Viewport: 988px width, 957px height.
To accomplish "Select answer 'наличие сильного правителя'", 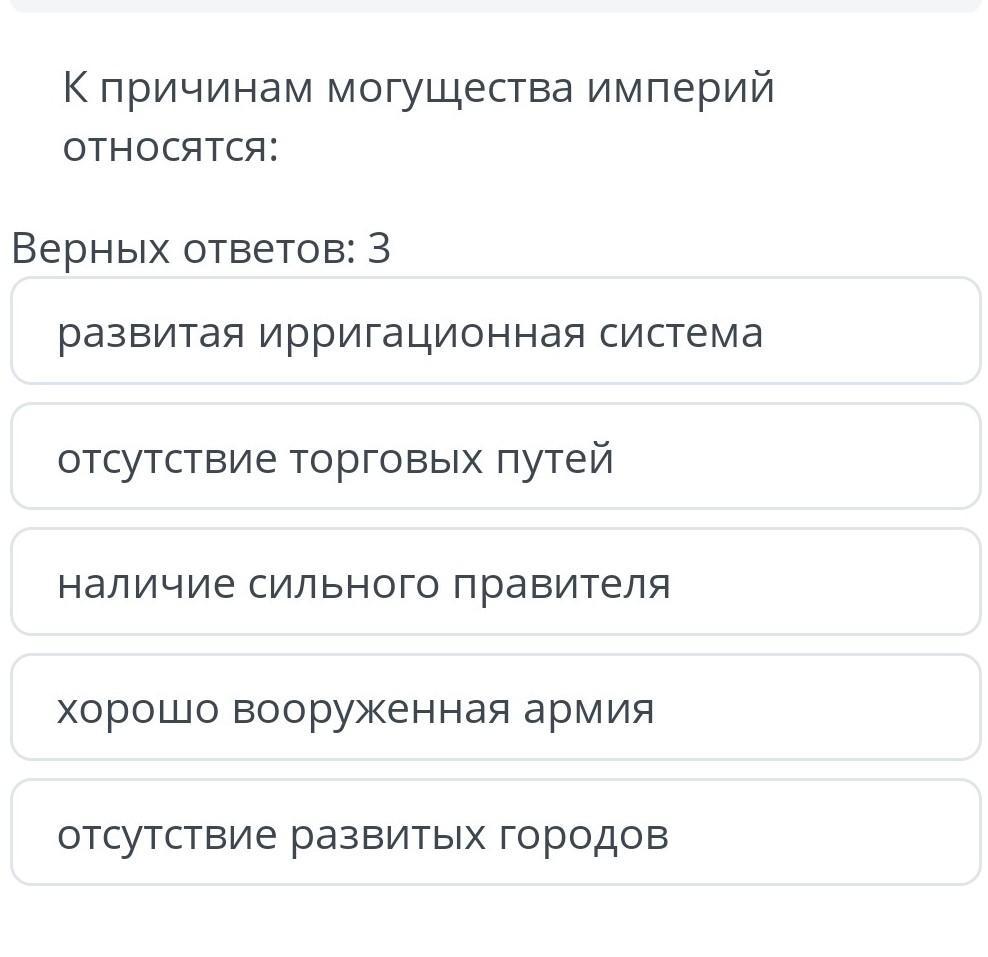I will click(x=495, y=583).
